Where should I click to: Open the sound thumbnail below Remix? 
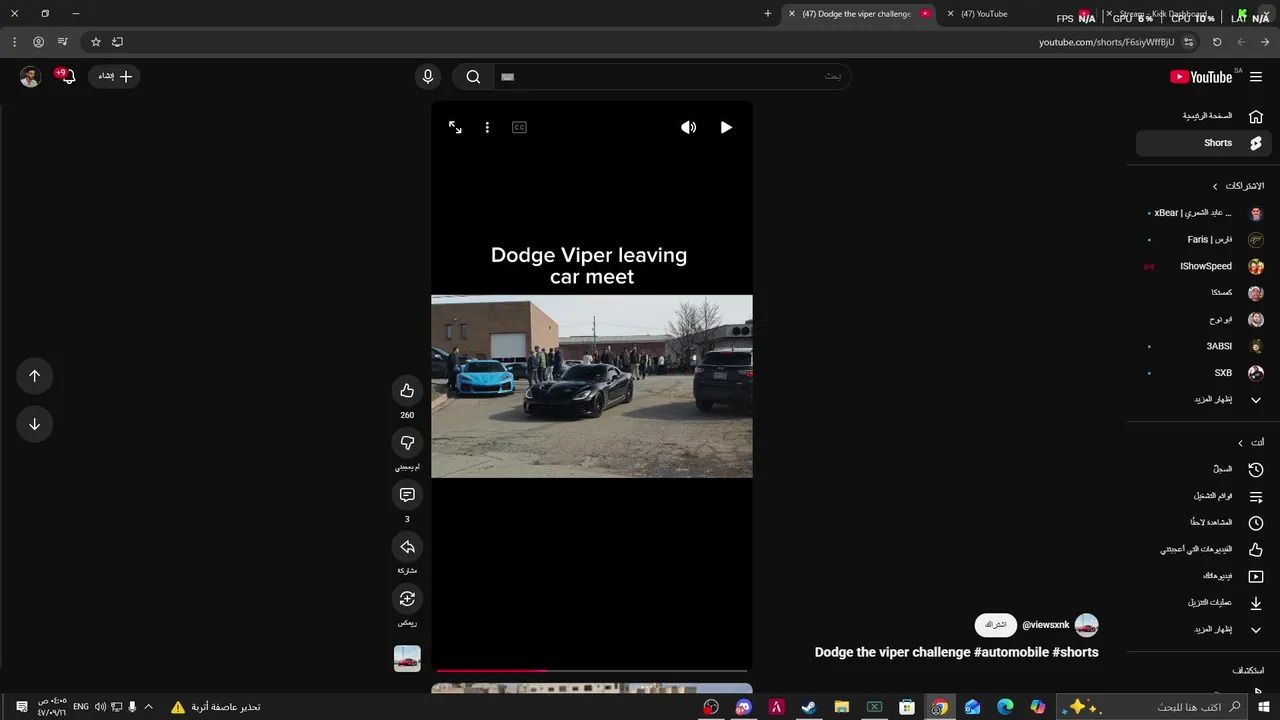[407, 658]
